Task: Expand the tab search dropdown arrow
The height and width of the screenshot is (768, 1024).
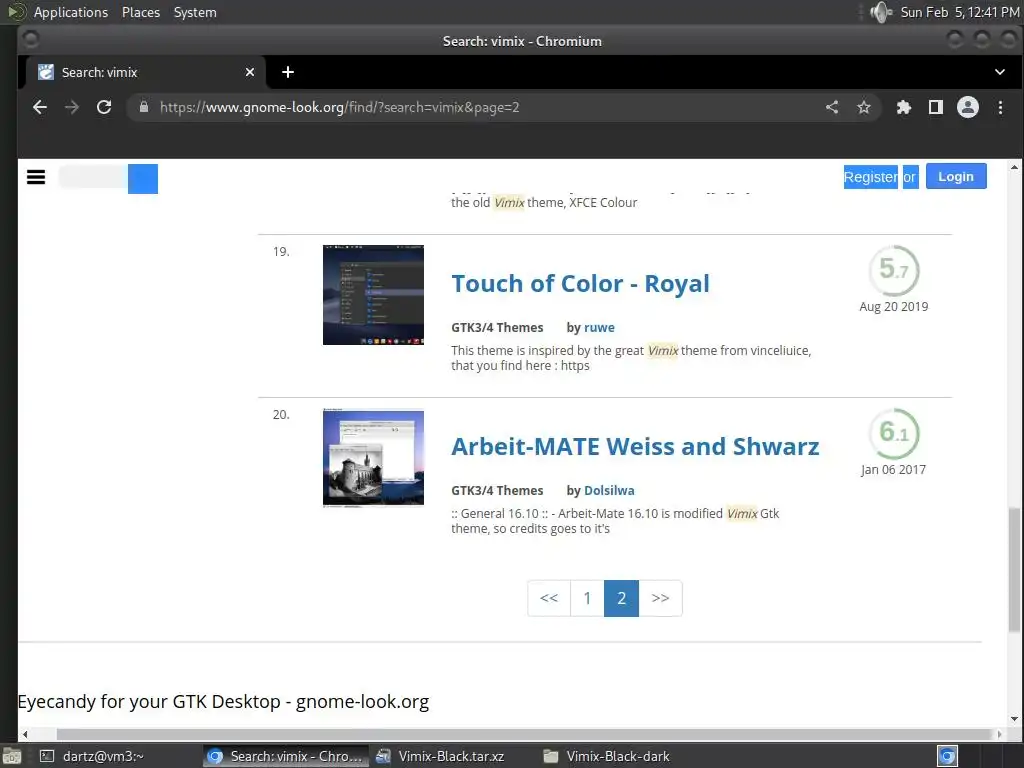Action: 1000,72
